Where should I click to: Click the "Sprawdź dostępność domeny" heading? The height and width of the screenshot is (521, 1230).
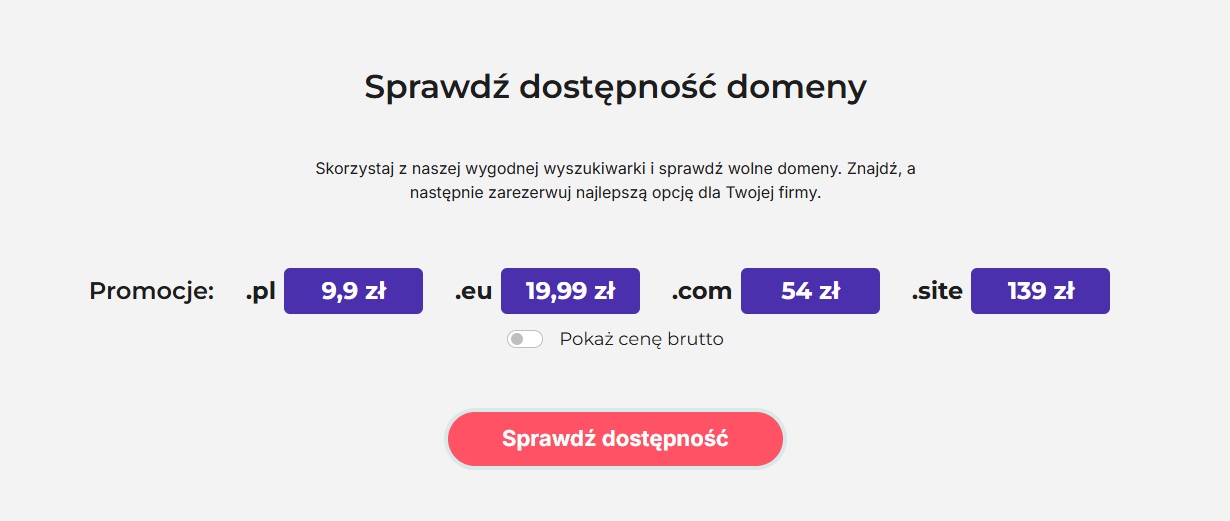[x=615, y=87]
